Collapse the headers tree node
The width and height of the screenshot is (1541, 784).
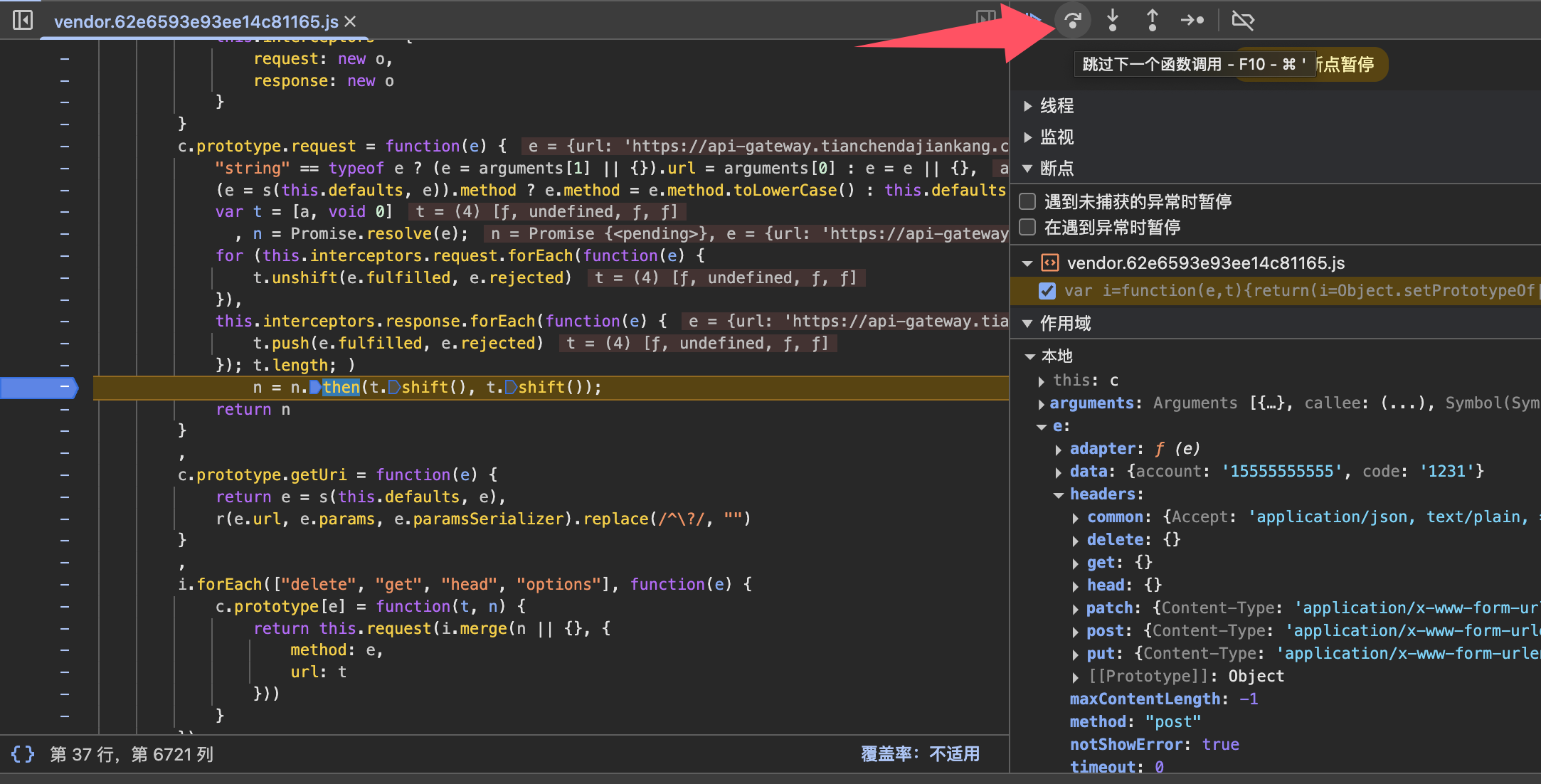pos(1059,494)
